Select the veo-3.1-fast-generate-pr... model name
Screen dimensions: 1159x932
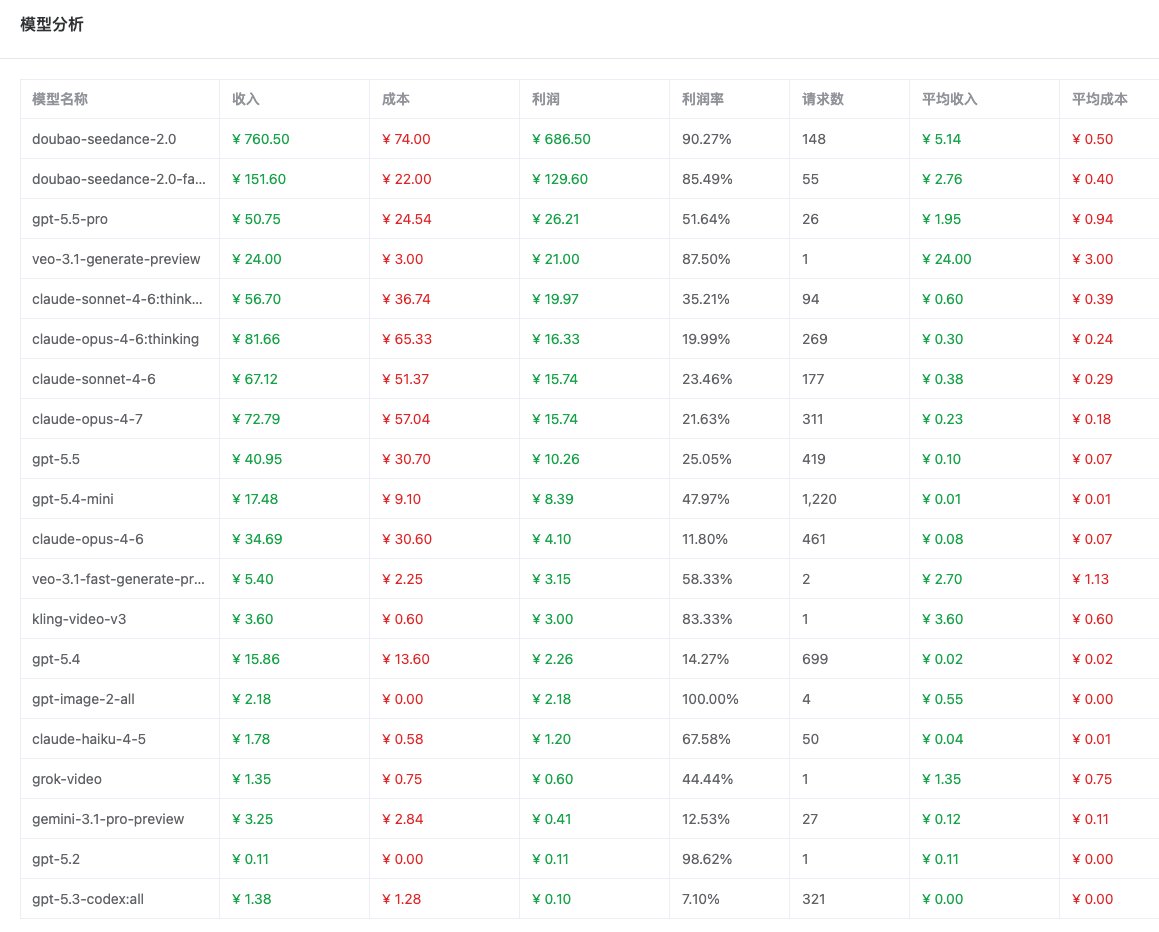point(118,579)
